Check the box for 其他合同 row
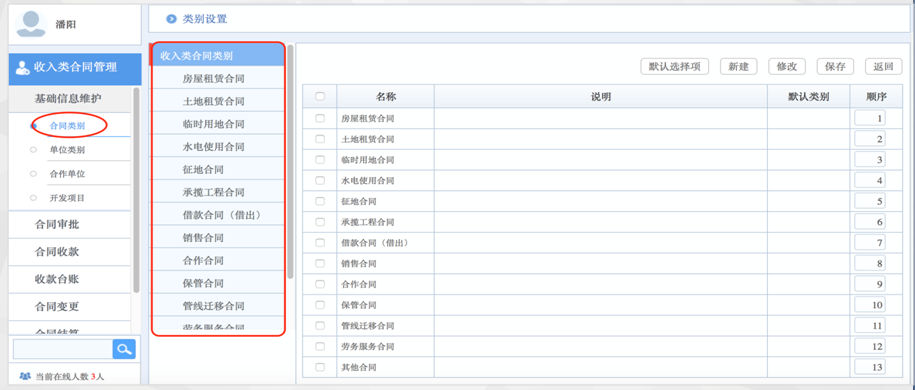The height and width of the screenshot is (390, 915). point(320,367)
